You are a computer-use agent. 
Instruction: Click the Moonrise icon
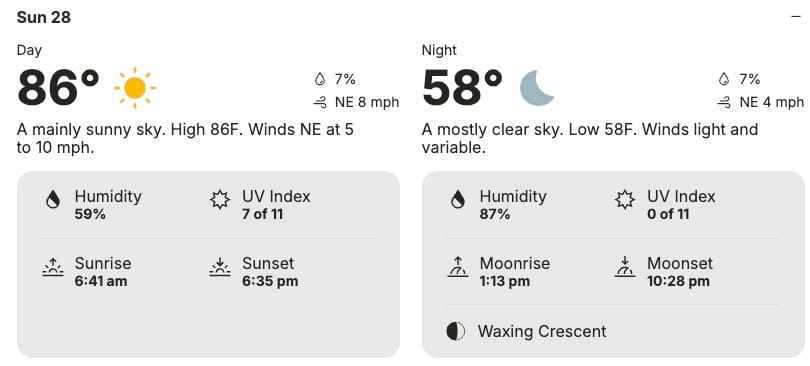point(458,267)
